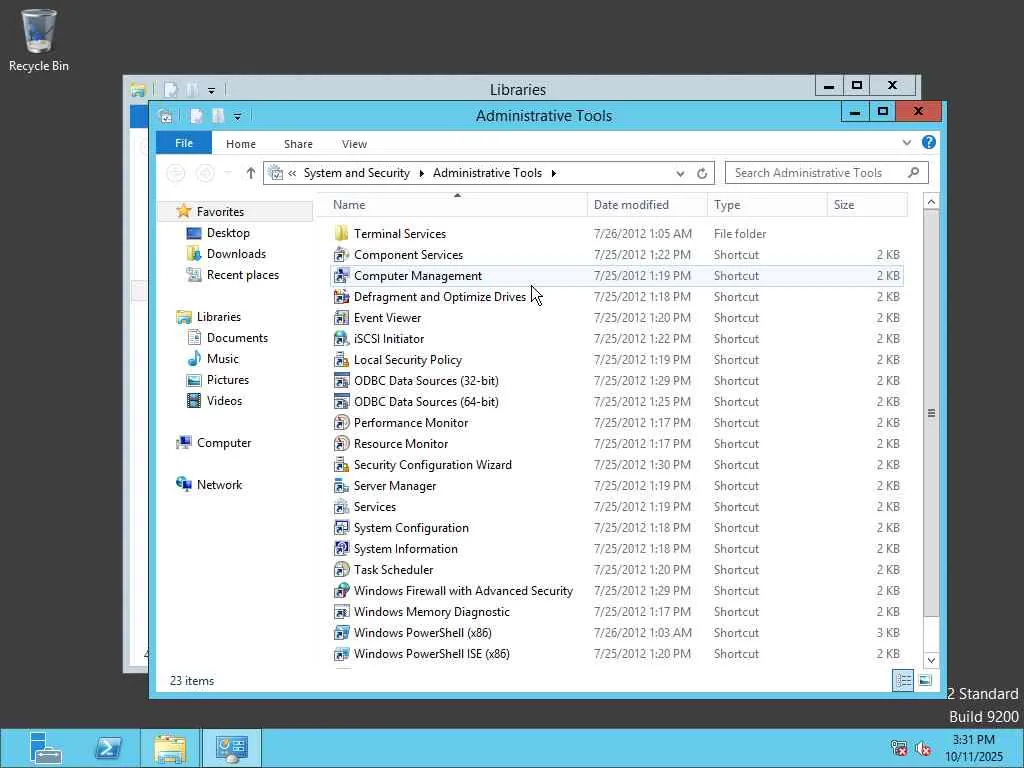Click Defragment and Optimize Drives icon

point(341,296)
